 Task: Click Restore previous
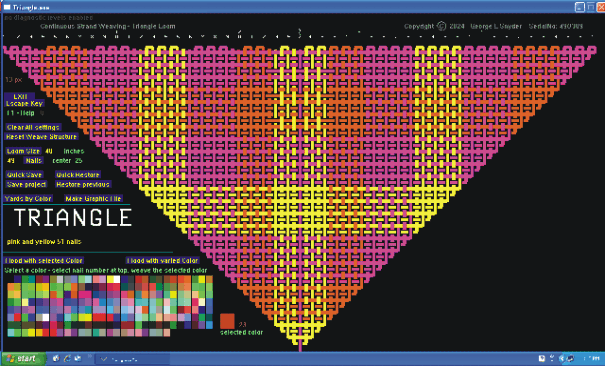[83, 184]
